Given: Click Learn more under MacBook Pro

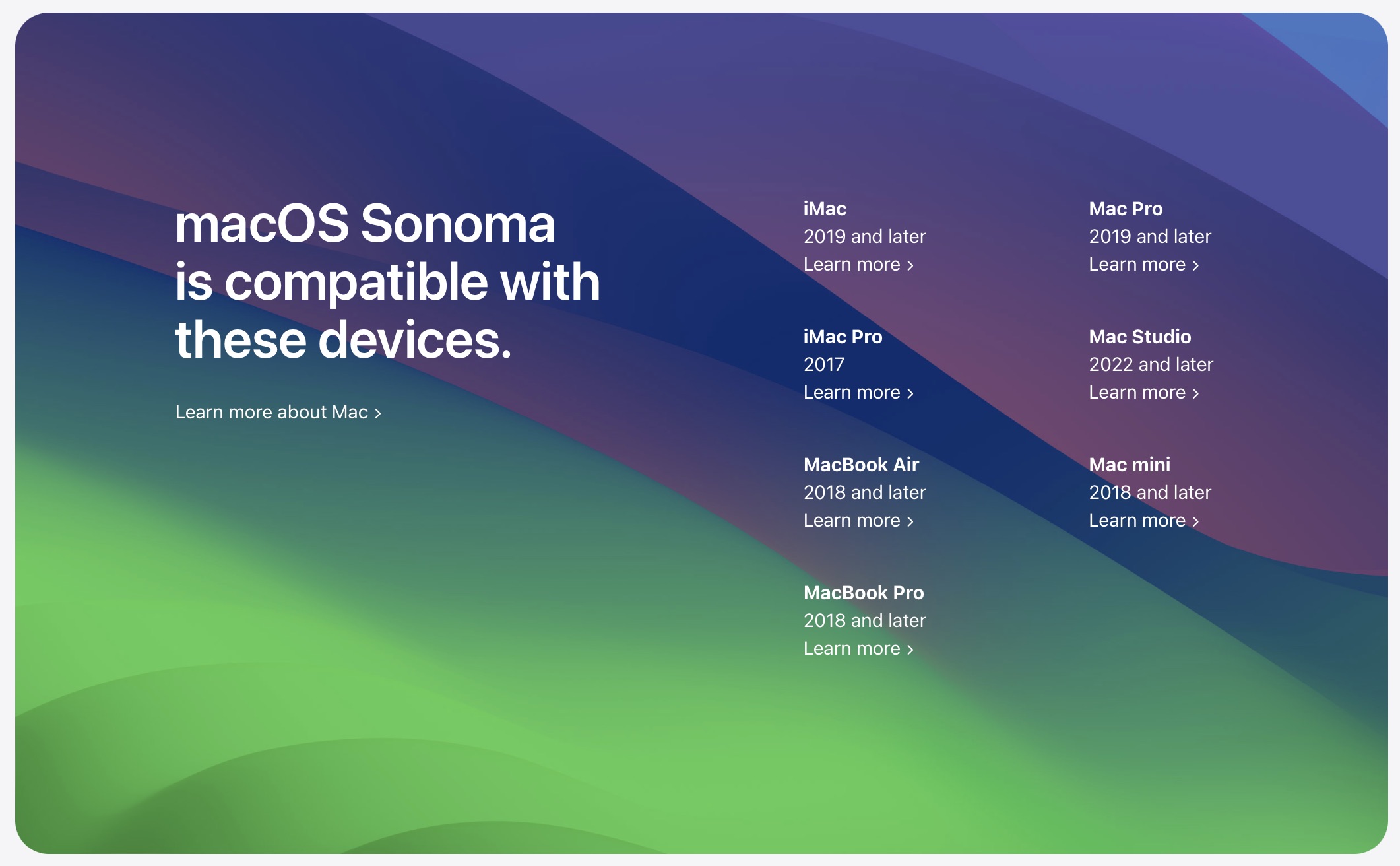Looking at the screenshot, I should point(858,648).
